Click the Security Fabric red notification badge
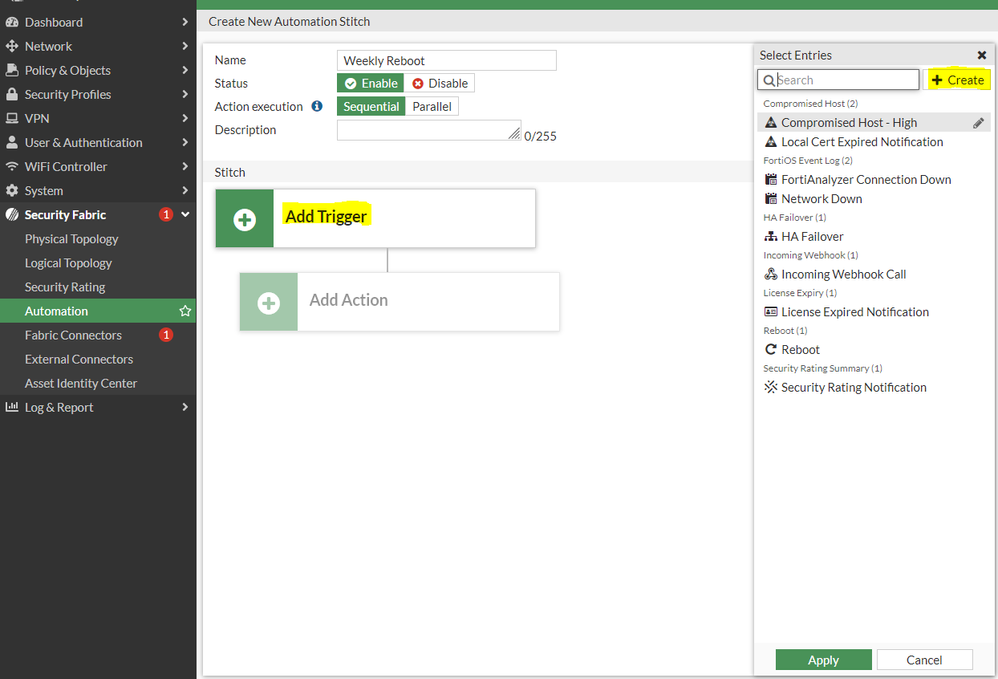The width and height of the screenshot is (998, 679). point(166,214)
